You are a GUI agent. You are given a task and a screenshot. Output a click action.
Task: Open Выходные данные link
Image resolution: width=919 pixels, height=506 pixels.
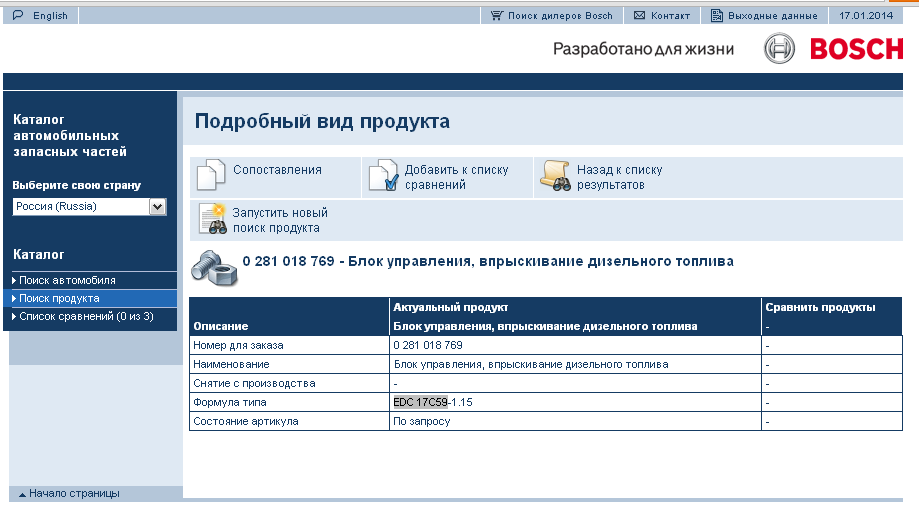point(772,16)
